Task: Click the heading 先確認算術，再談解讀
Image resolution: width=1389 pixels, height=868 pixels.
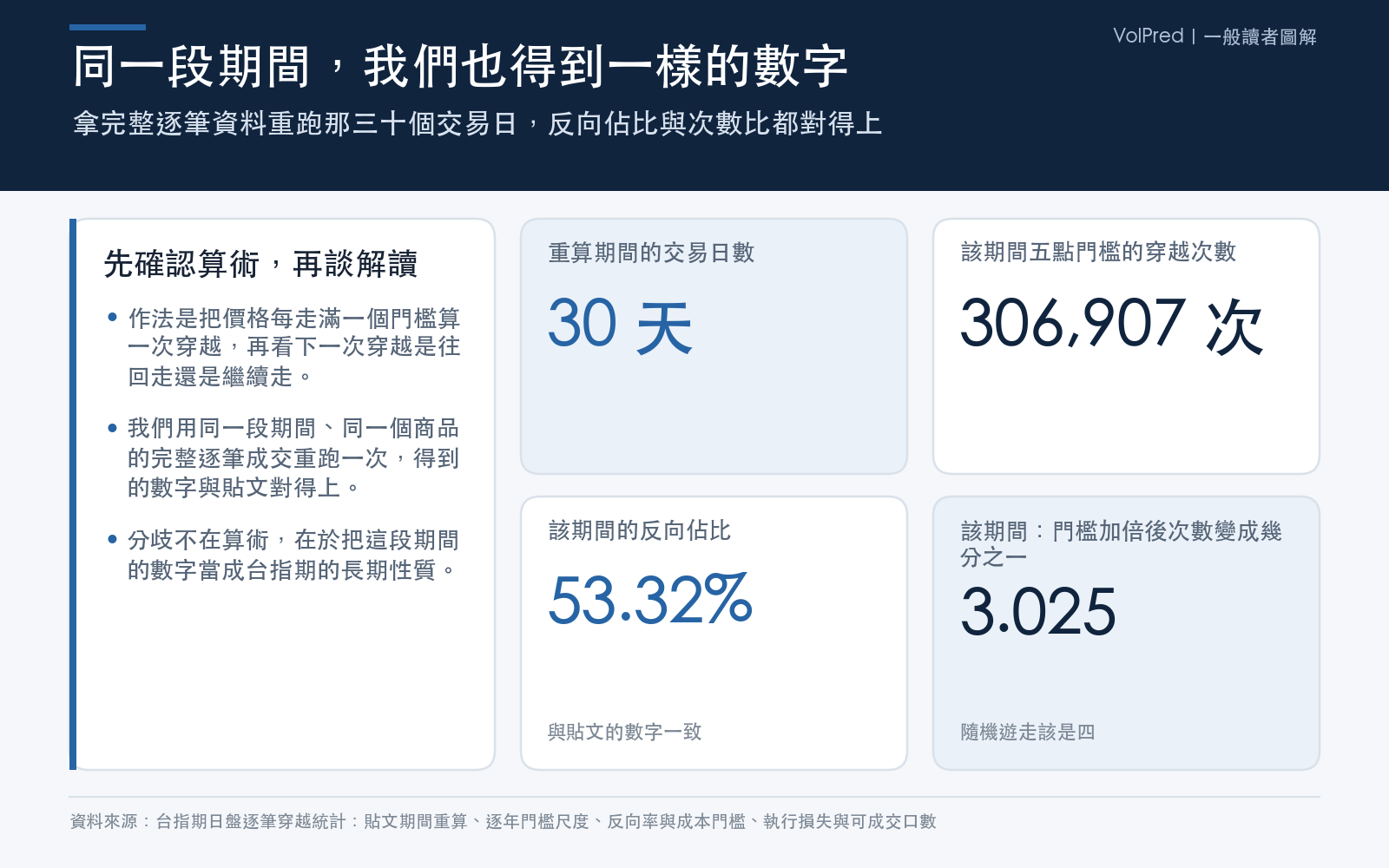Action: [260, 264]
